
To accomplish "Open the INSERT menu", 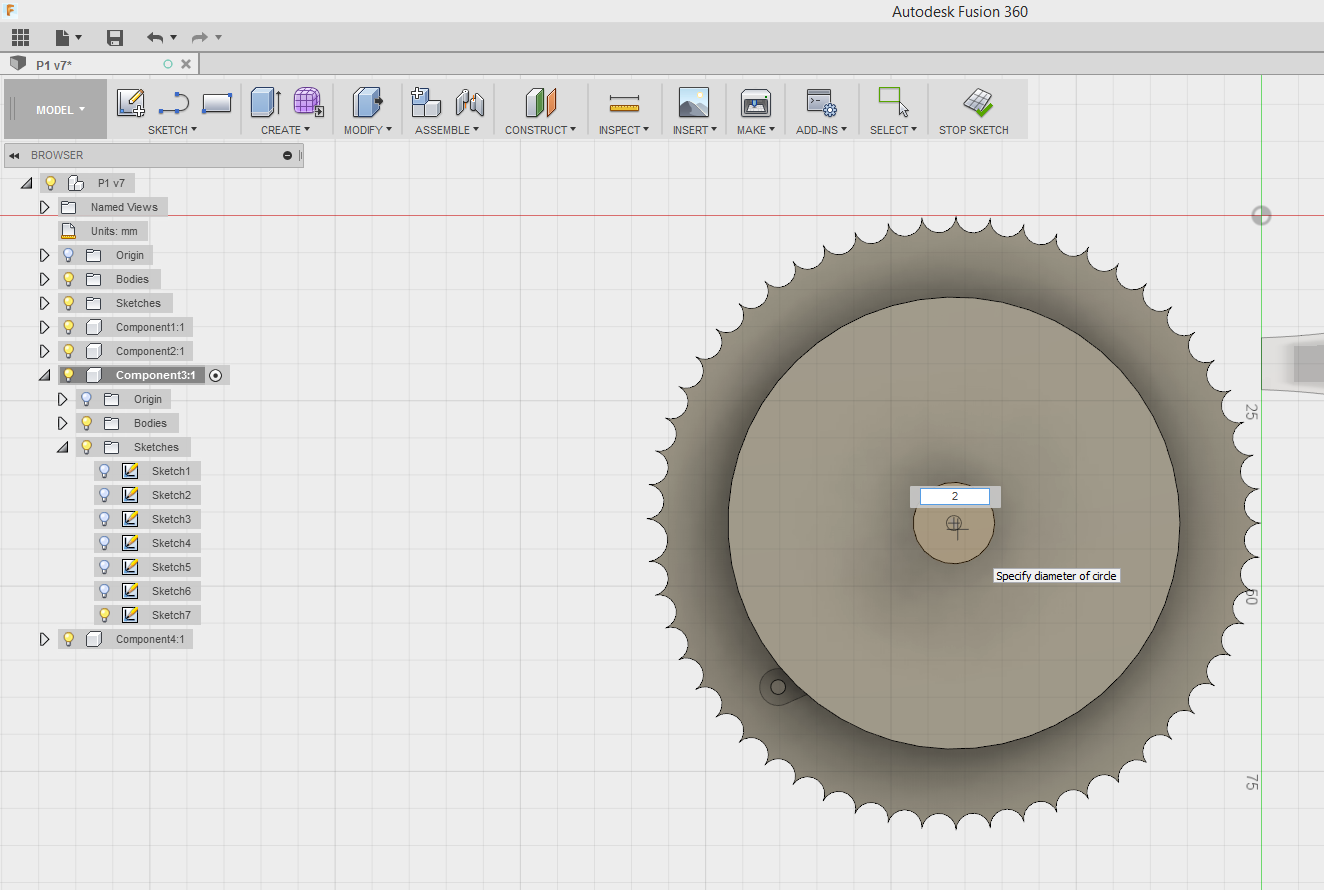I will pyautogui.click(x=694, y=130).
